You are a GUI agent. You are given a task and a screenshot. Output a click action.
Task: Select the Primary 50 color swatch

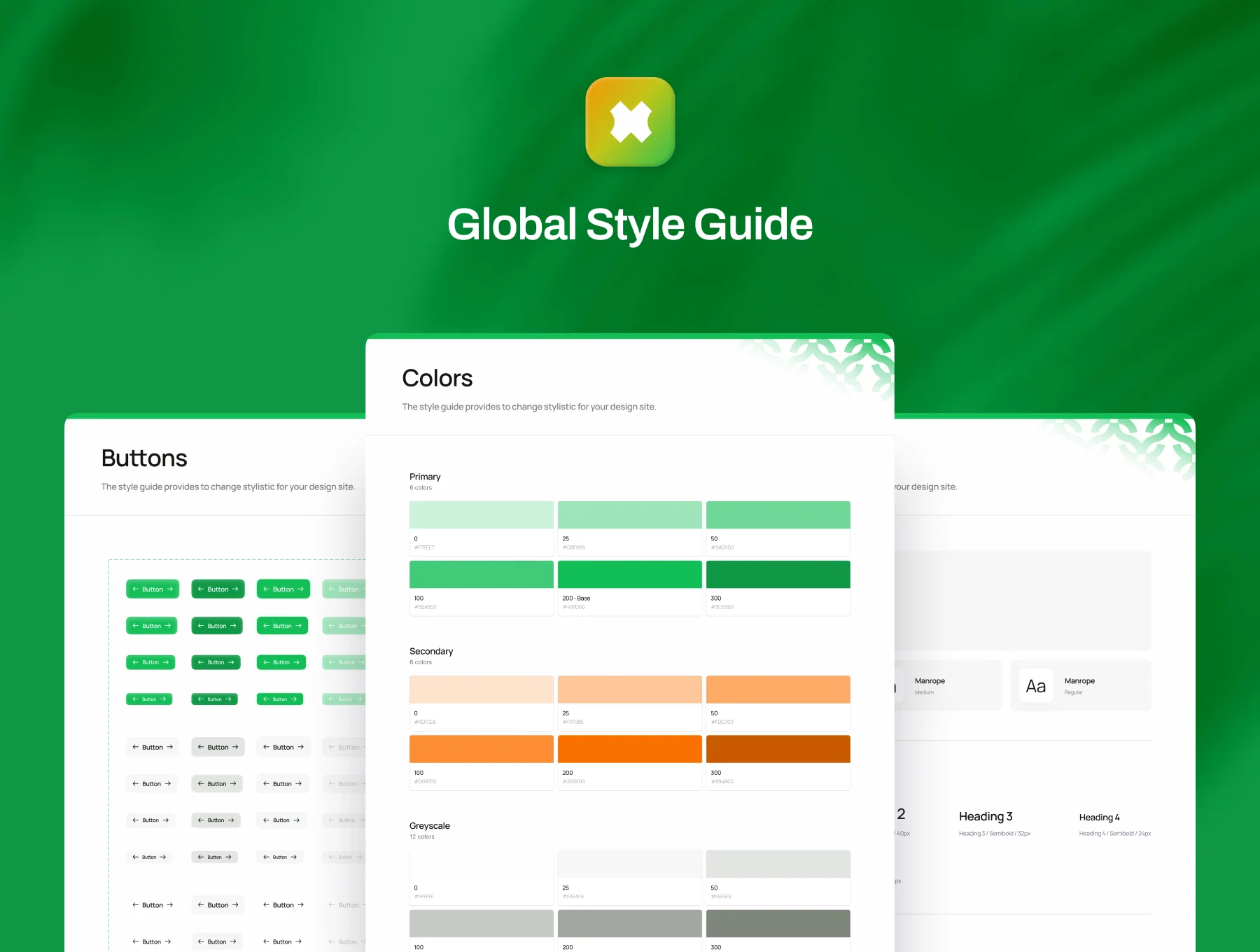coord(778,514)
